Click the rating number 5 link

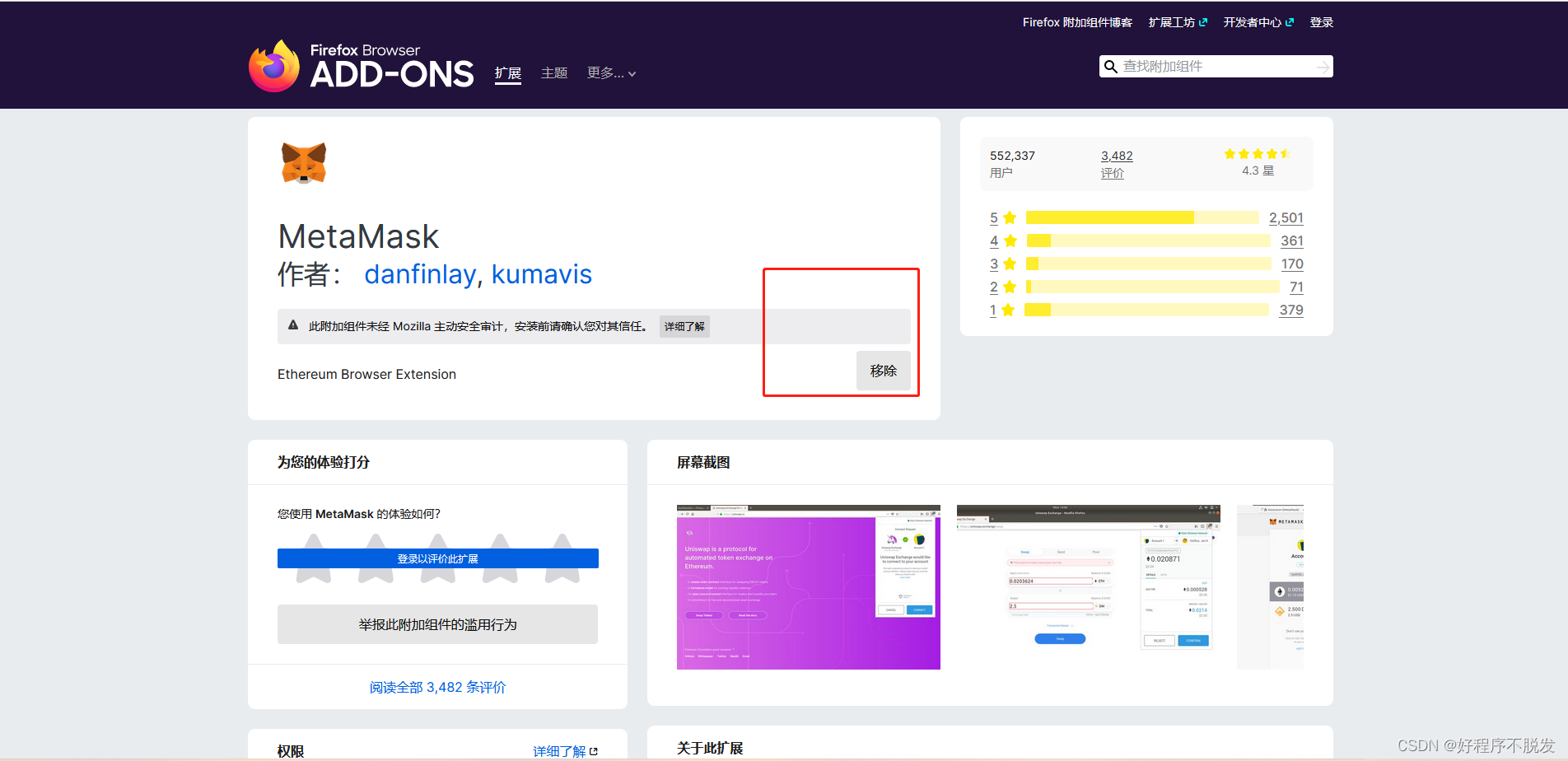tap(994, 217)
